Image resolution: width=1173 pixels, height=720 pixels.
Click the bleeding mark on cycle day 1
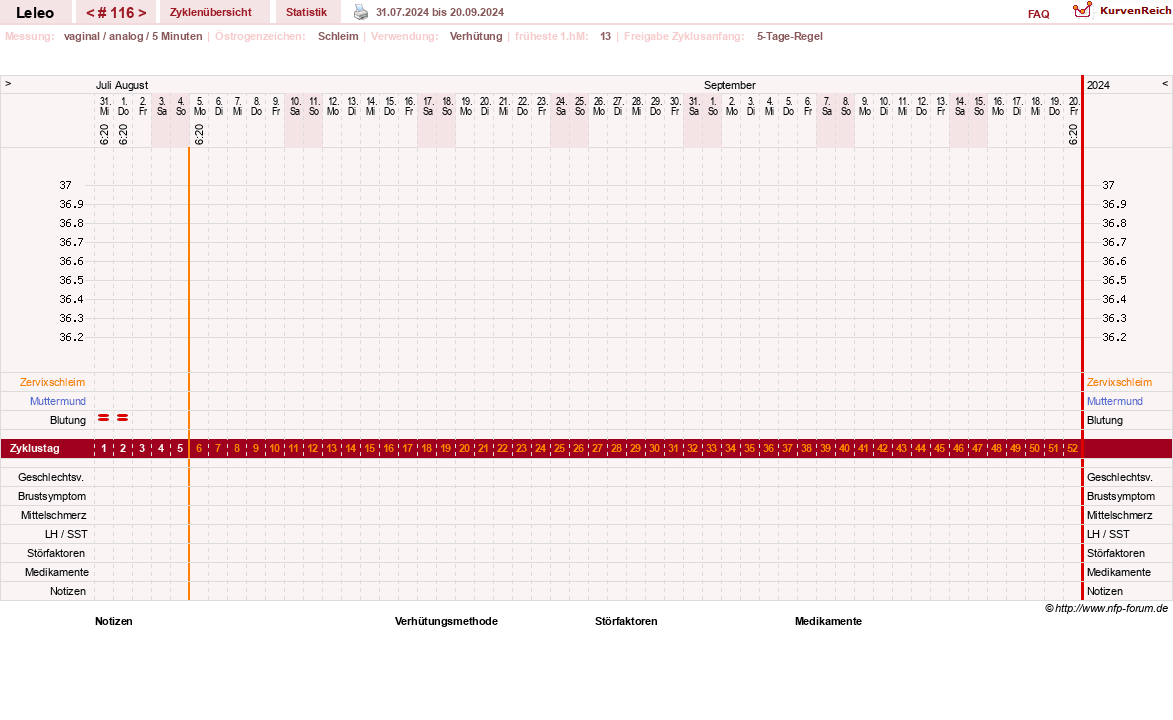pyautogui.click(x=104, y=418)
